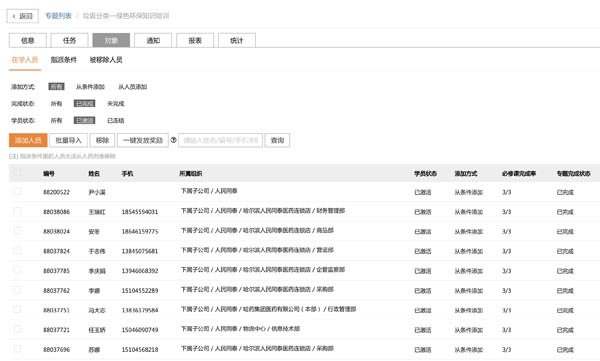Click the 移除 button

tap(102, 140)
